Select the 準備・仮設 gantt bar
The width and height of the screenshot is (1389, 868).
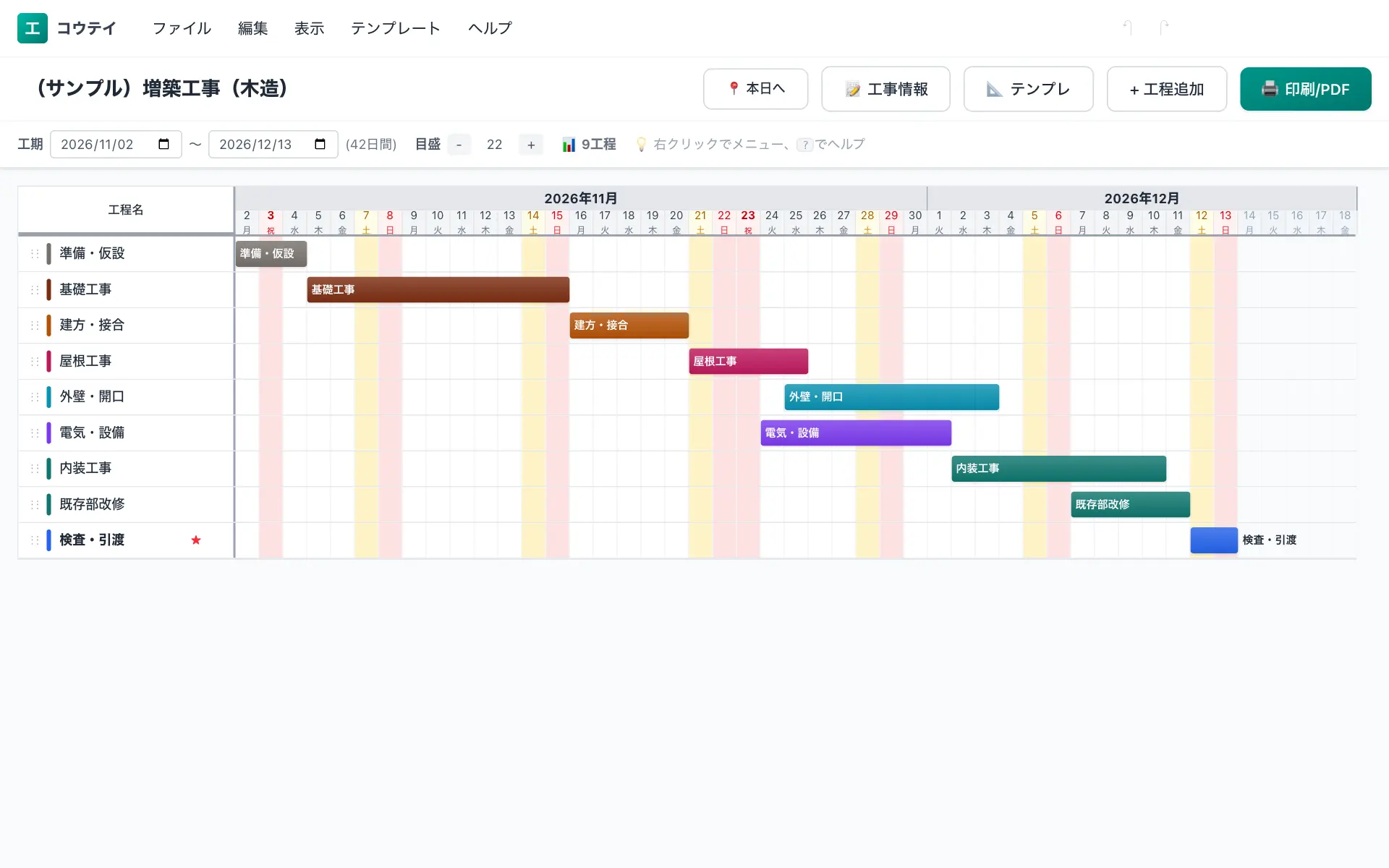pos(271,254)
